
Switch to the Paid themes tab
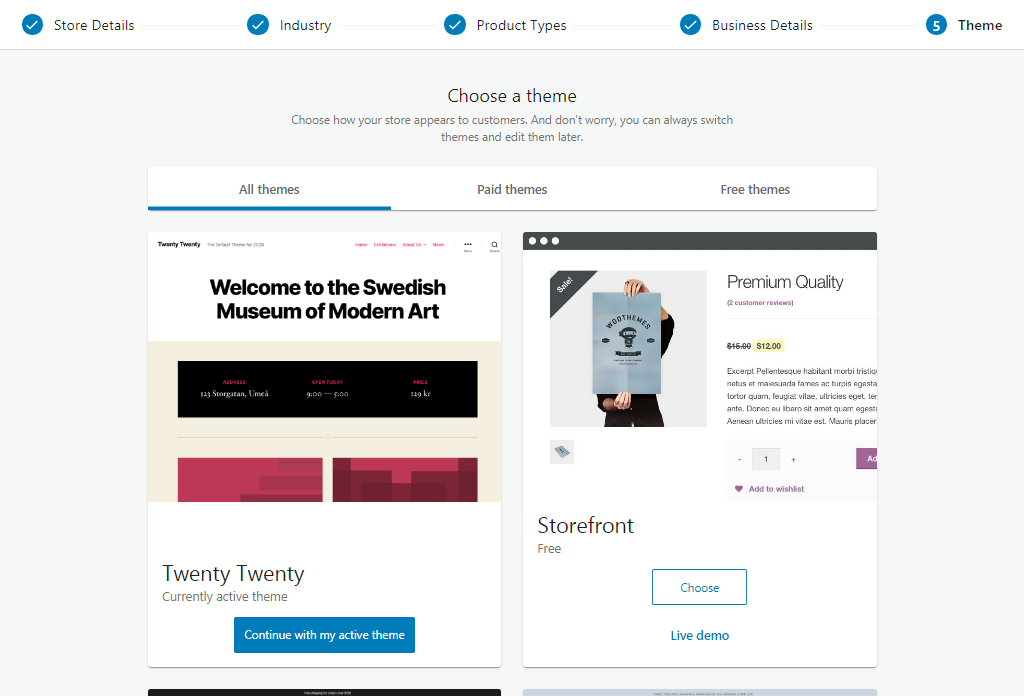[512, 189]
